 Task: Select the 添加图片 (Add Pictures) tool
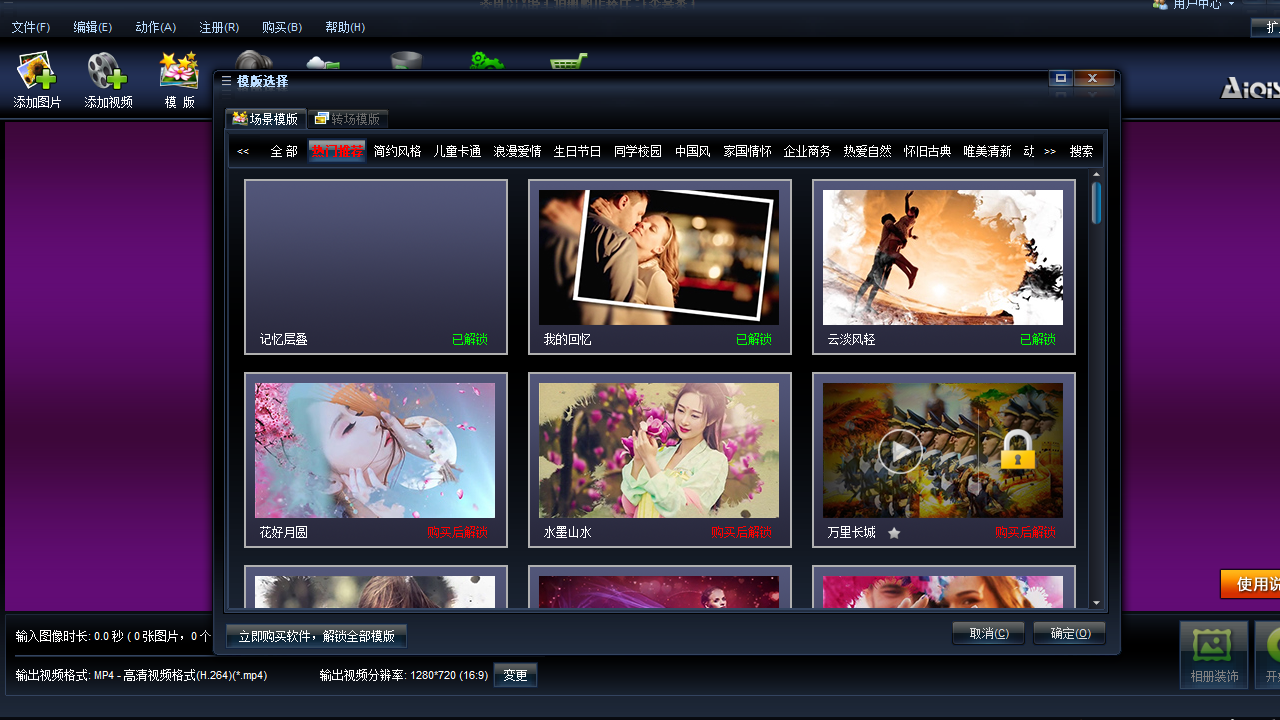36,80
